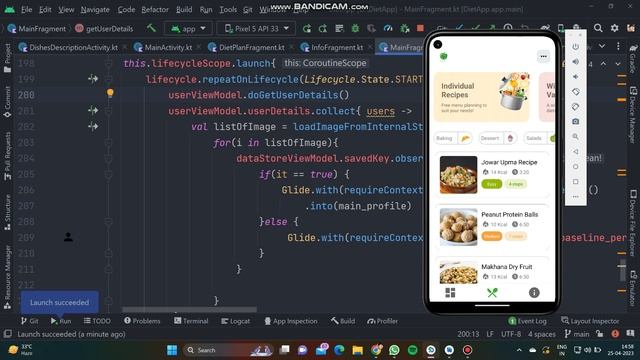
Task: Tap the info icon in app bottom navigation
Action: (534, 293)
